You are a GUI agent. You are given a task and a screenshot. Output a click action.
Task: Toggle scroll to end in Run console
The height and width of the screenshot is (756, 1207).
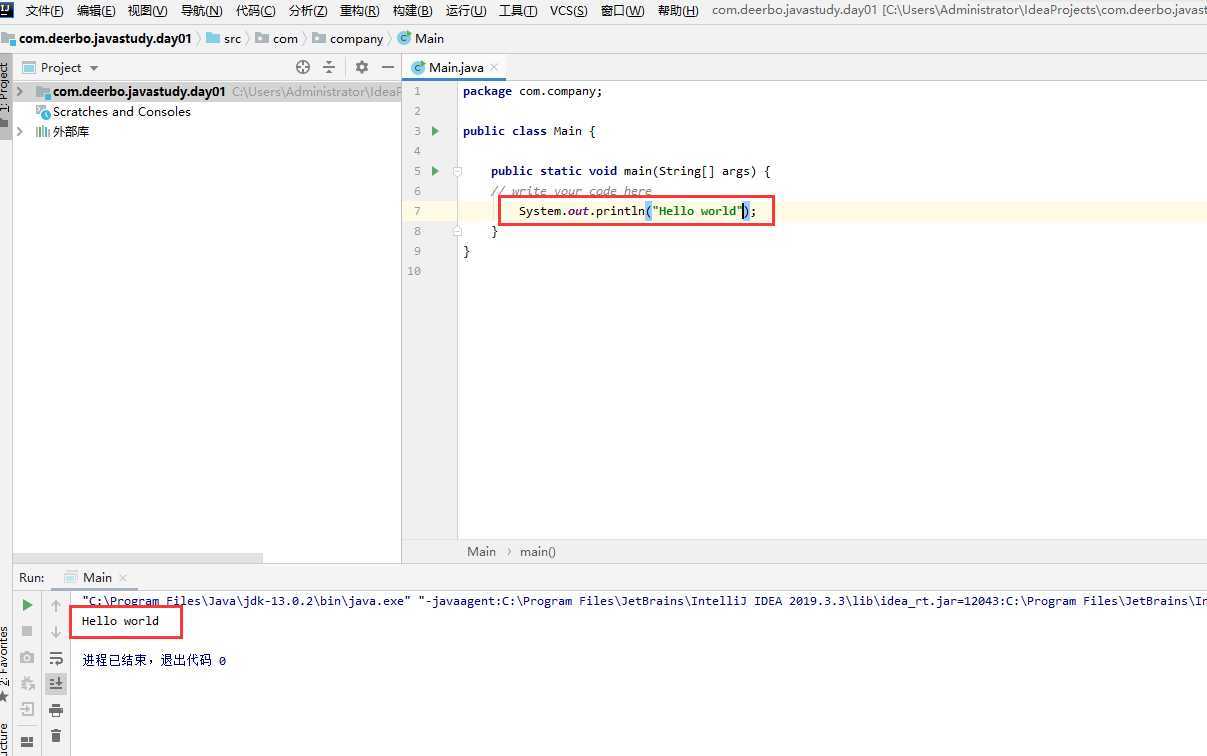point(56,683)
